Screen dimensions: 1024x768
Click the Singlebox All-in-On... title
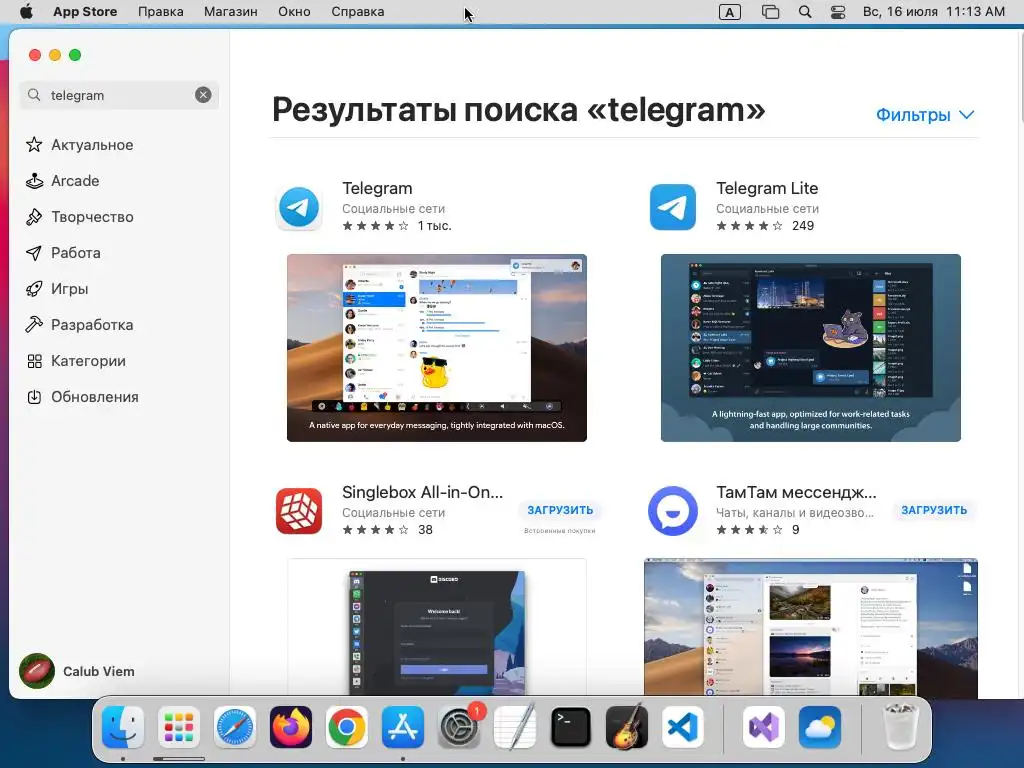(423, 492)
